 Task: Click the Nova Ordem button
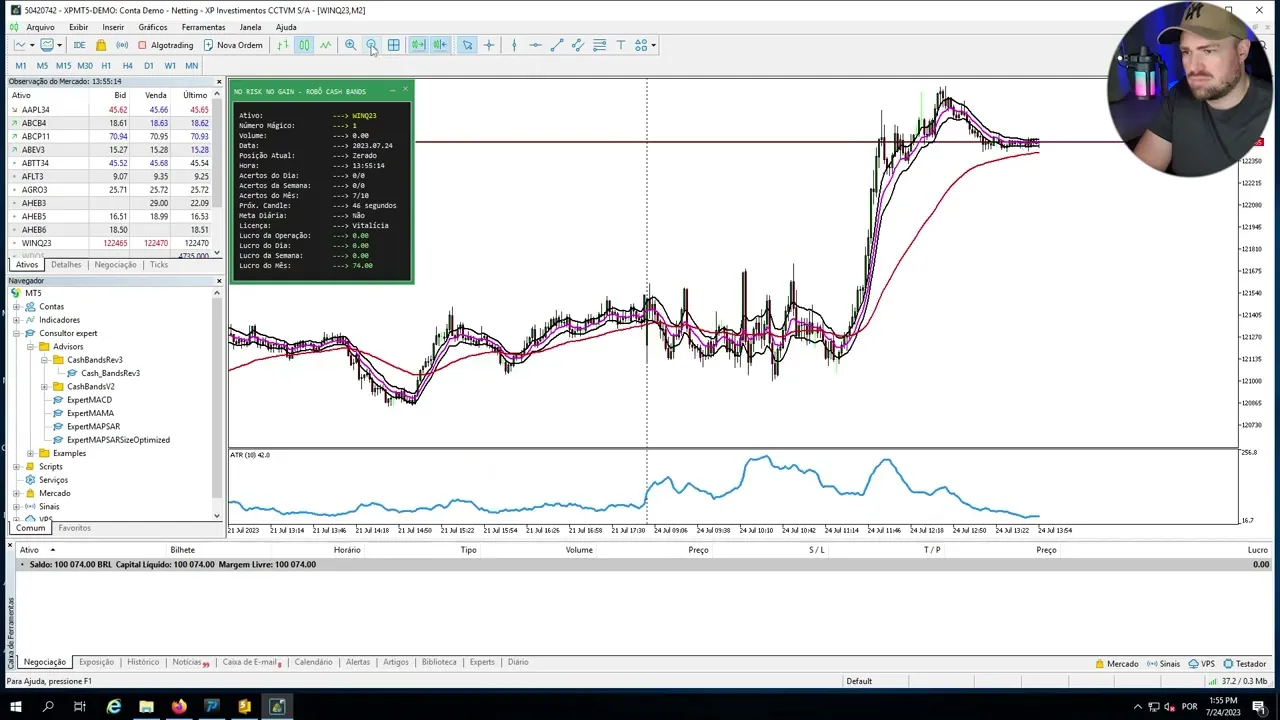(233, 45)
